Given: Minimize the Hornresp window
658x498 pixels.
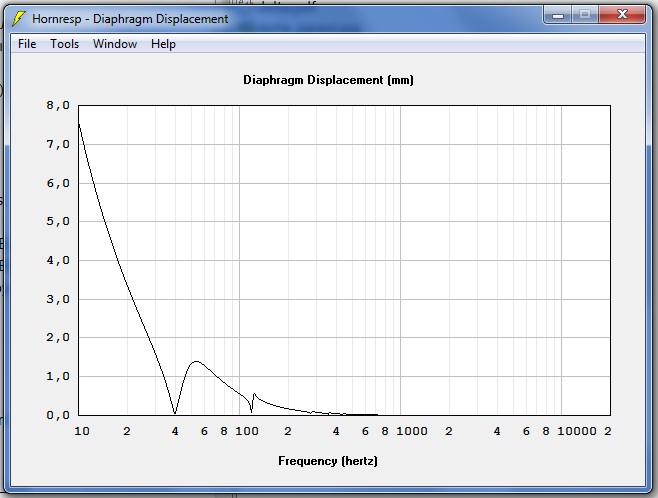Looking at the screenshot, I should pyautogui.click(x=557, y=15).
